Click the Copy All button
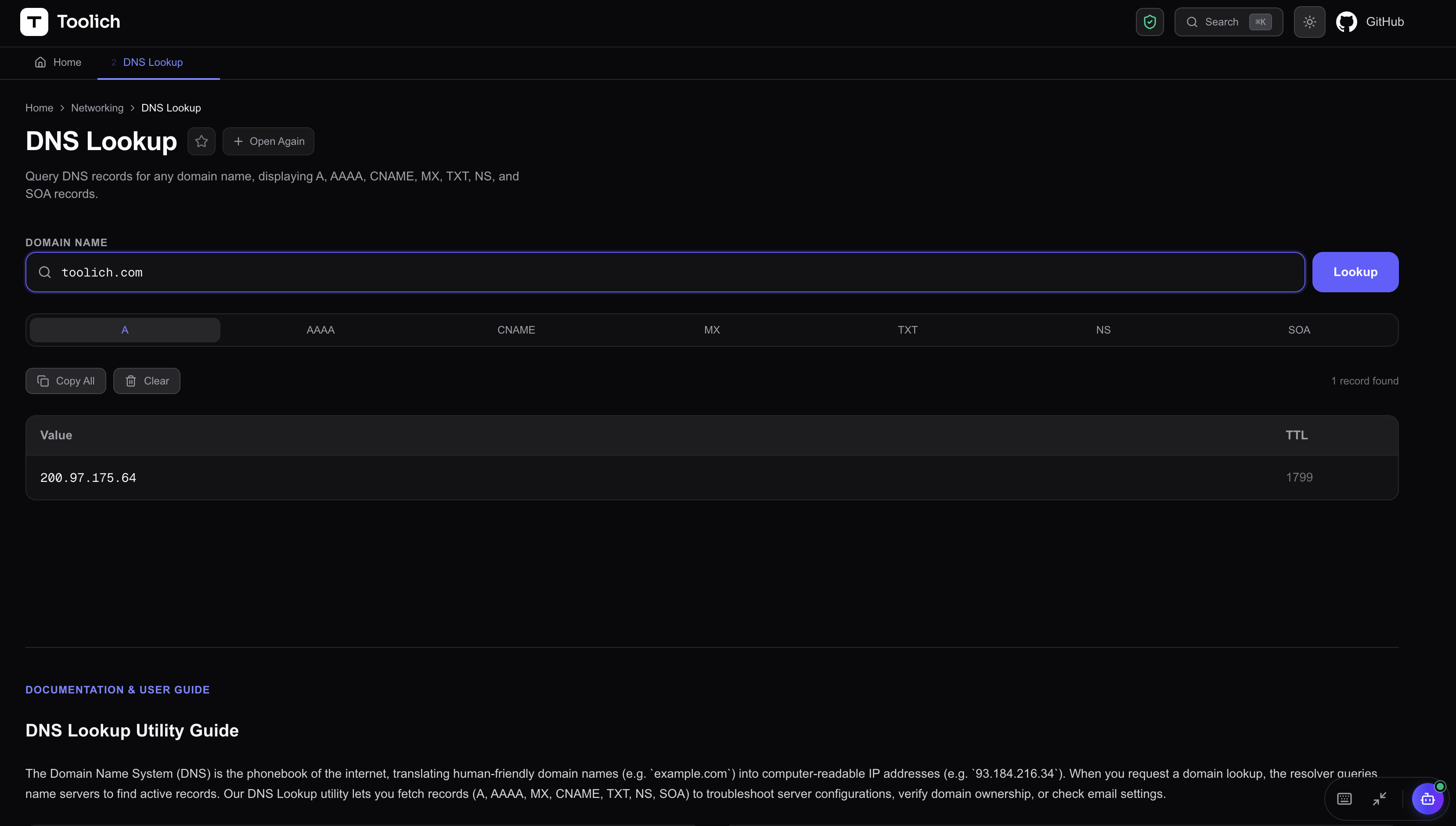The width and height of the screenshot is (1456, 826). pos(66,381)
